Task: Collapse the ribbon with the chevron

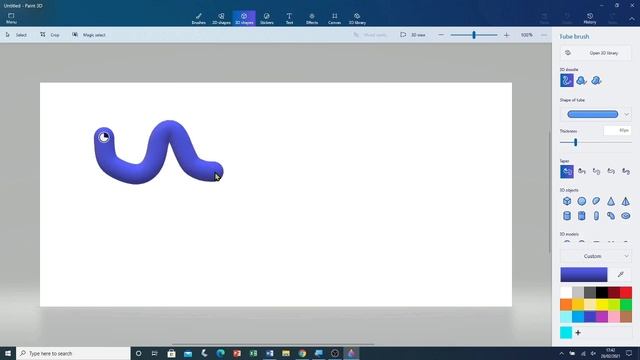Action: (x=632, y=19)
